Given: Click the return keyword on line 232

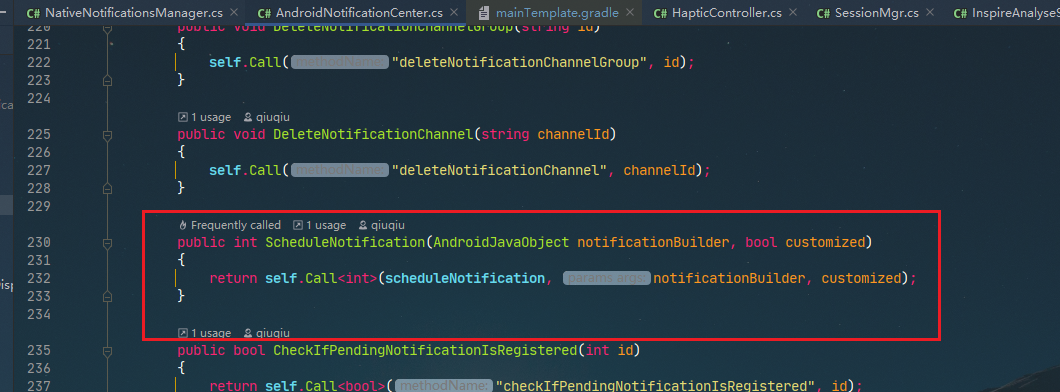Looking at the screenshot, I should [x=233, y=278].
